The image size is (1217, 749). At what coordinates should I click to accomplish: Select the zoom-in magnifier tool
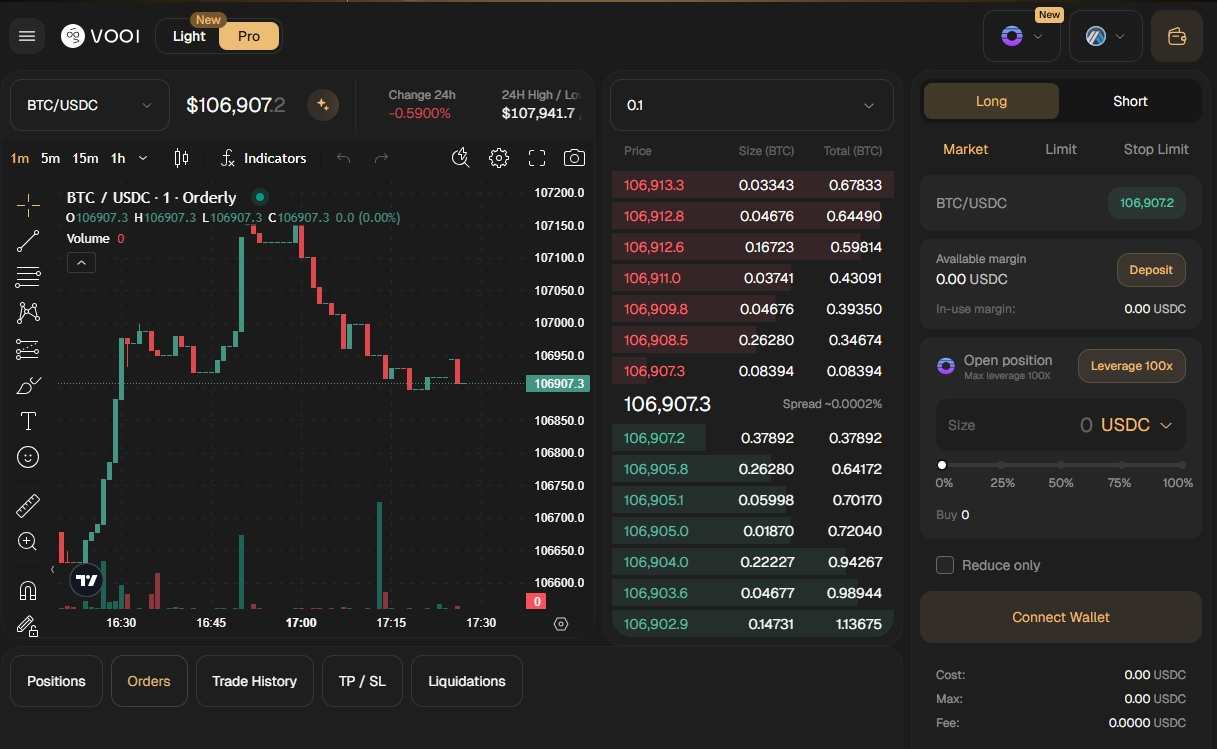pos(28,541)
